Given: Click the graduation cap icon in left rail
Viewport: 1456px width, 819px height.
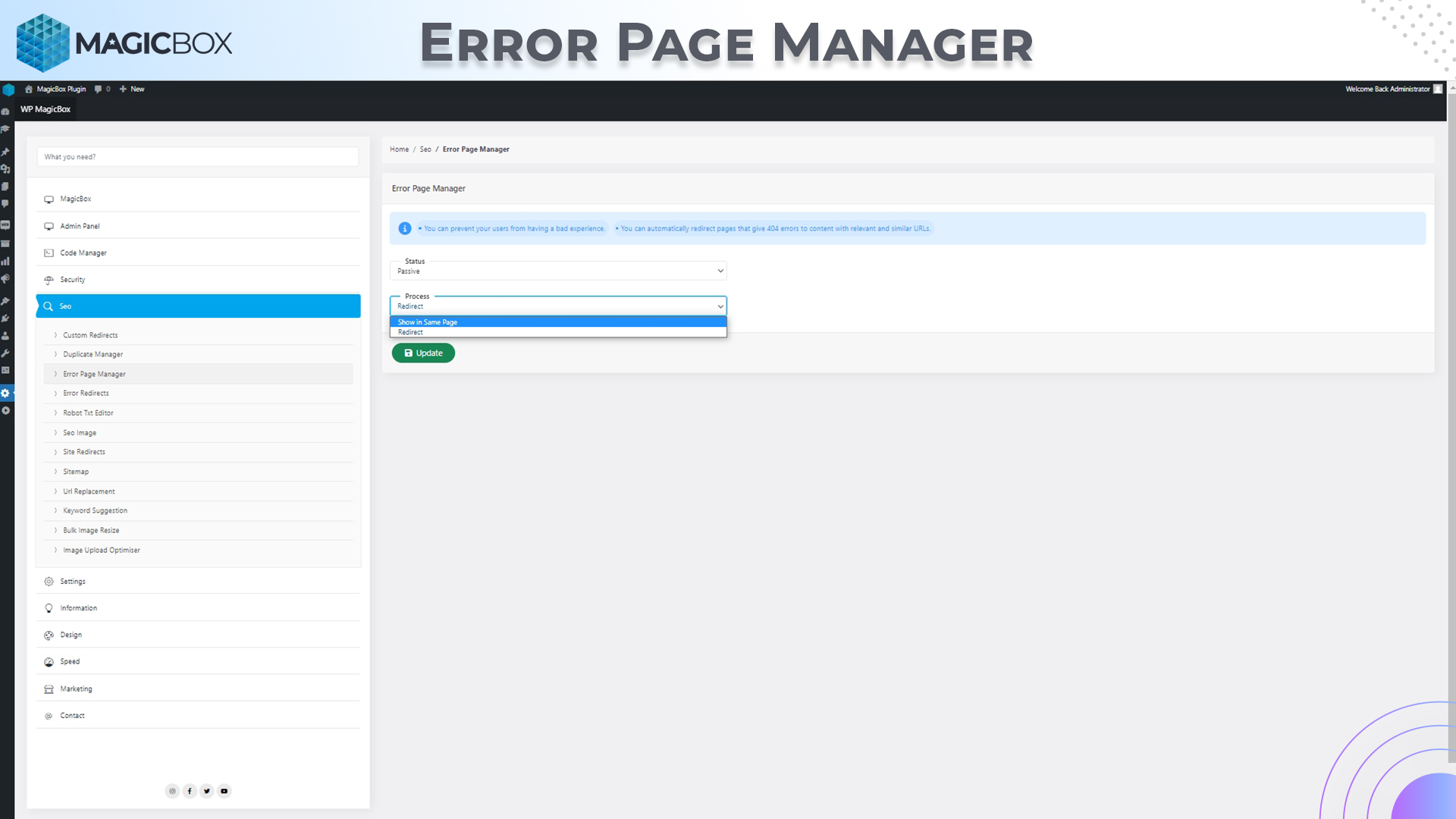Looking at the screenshot, I should (5, 129).
